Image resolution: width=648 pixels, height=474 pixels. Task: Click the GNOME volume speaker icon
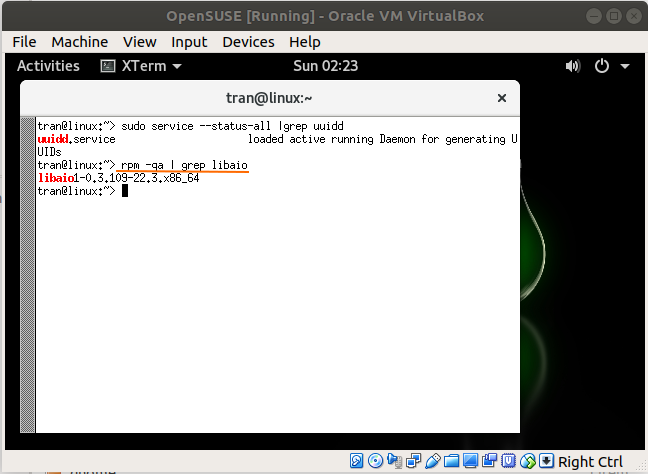point(573,66)
